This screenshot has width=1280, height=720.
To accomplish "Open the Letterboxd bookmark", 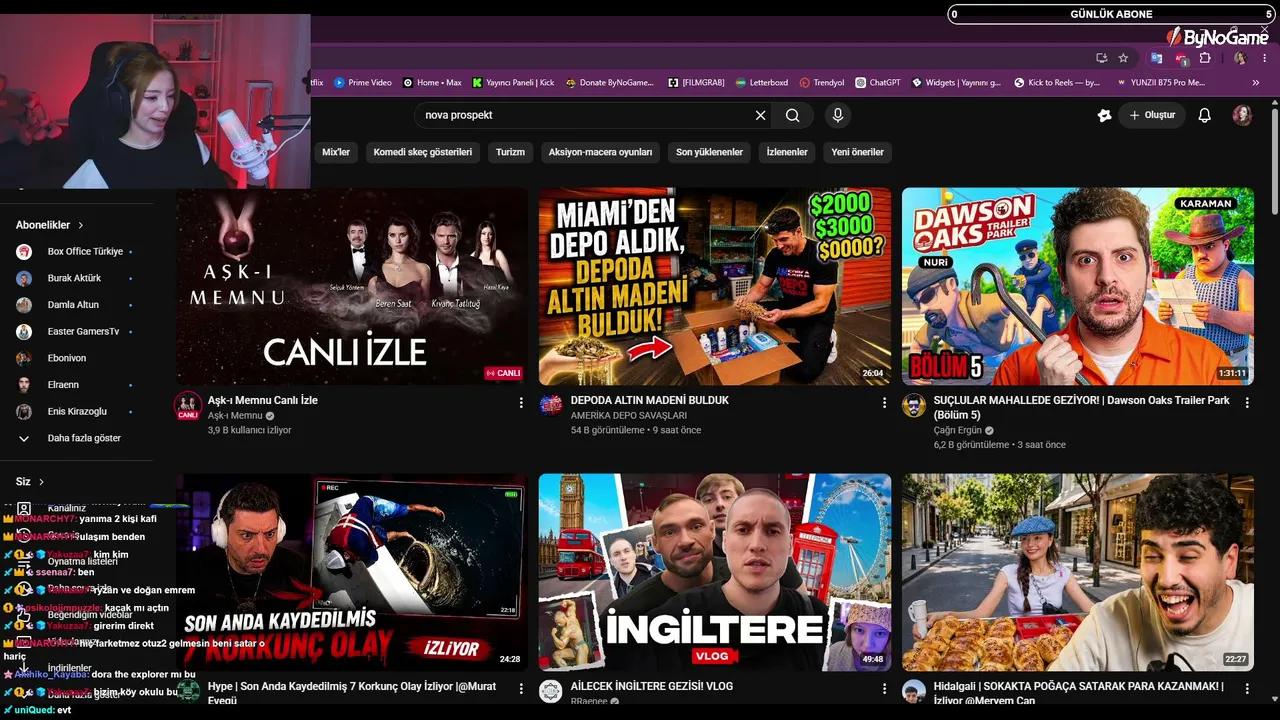I will [x=762, y=83].
